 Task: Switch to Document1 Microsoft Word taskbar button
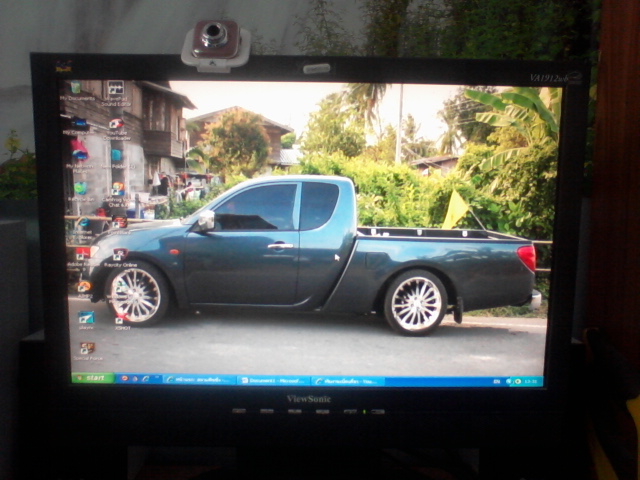[x=273, y=380]
